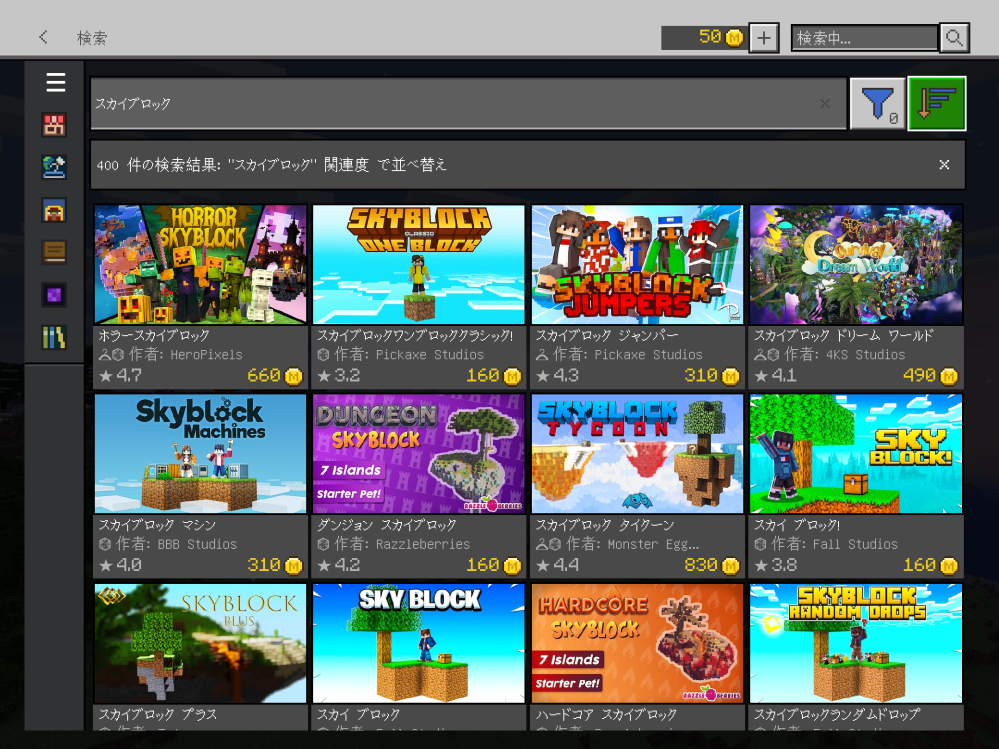Open the hamburger menu in the sidebar
This screenshot has width=999, height=749.
pos(55,82)
